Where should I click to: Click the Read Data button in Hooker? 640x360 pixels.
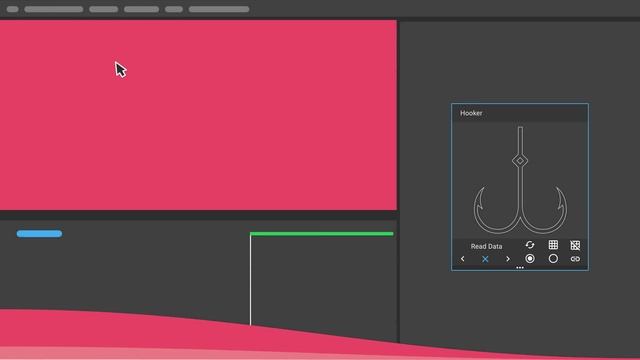(x=486, y=246)
